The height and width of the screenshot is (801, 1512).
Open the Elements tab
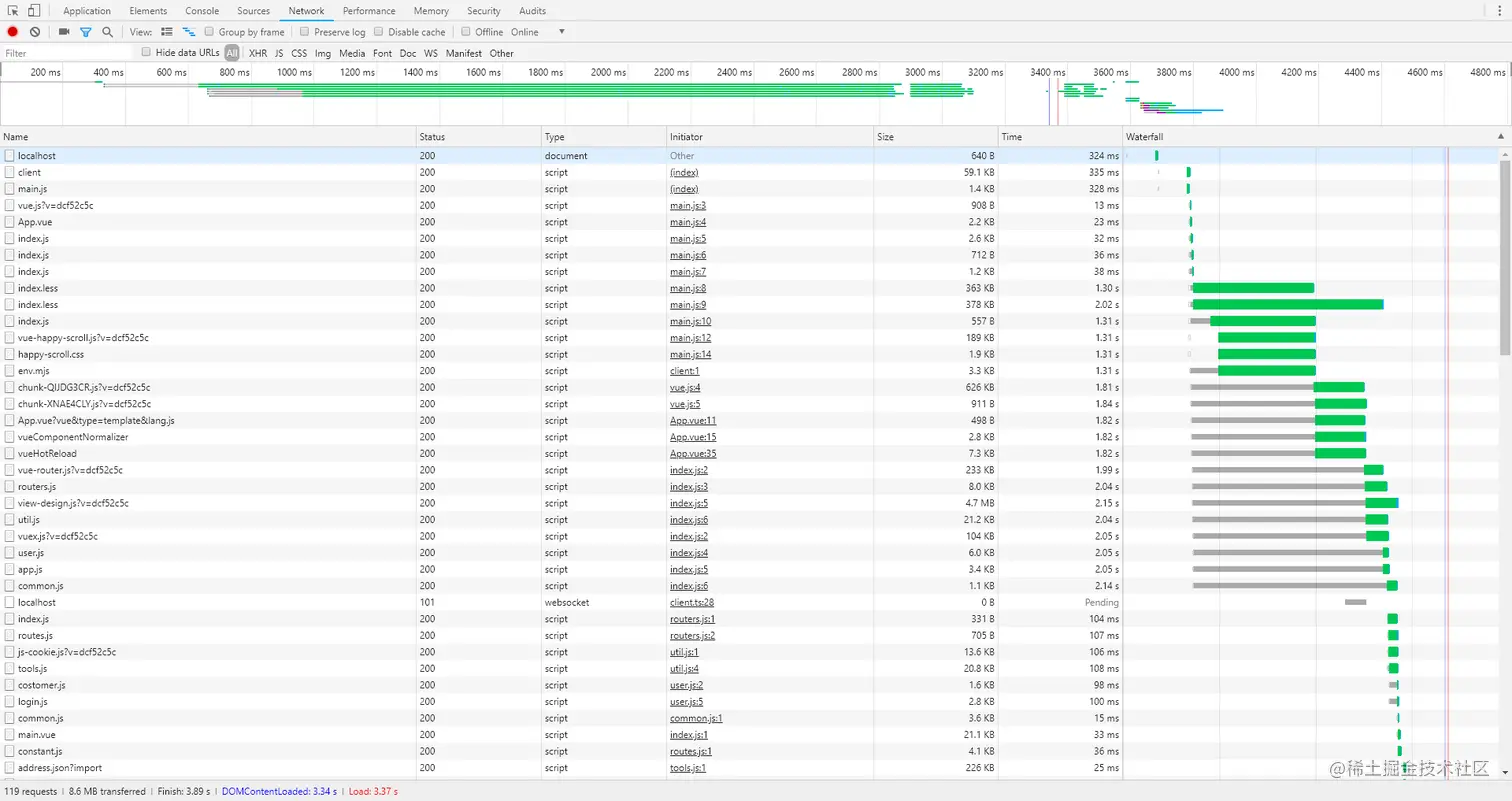pyautogui.click(x=148, y=11)
